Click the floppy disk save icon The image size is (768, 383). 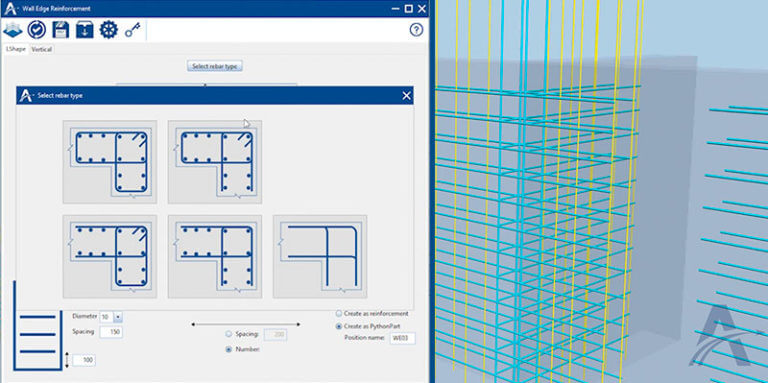pos(61,30)
